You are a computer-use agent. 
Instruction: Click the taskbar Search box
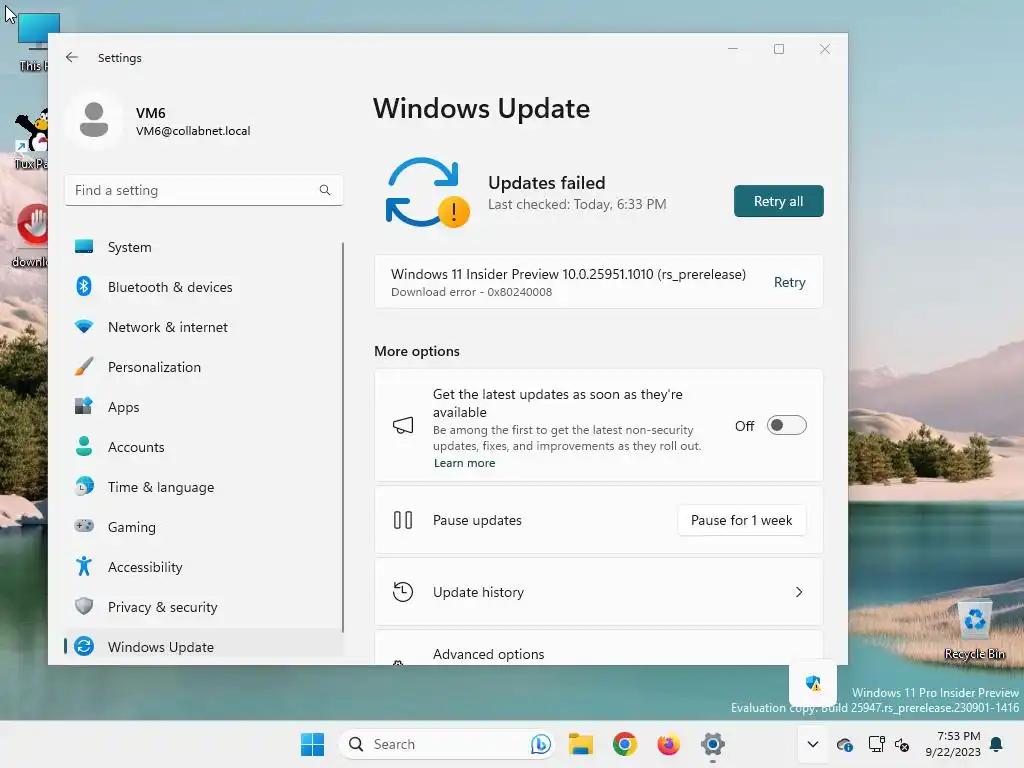coord(447,744)
